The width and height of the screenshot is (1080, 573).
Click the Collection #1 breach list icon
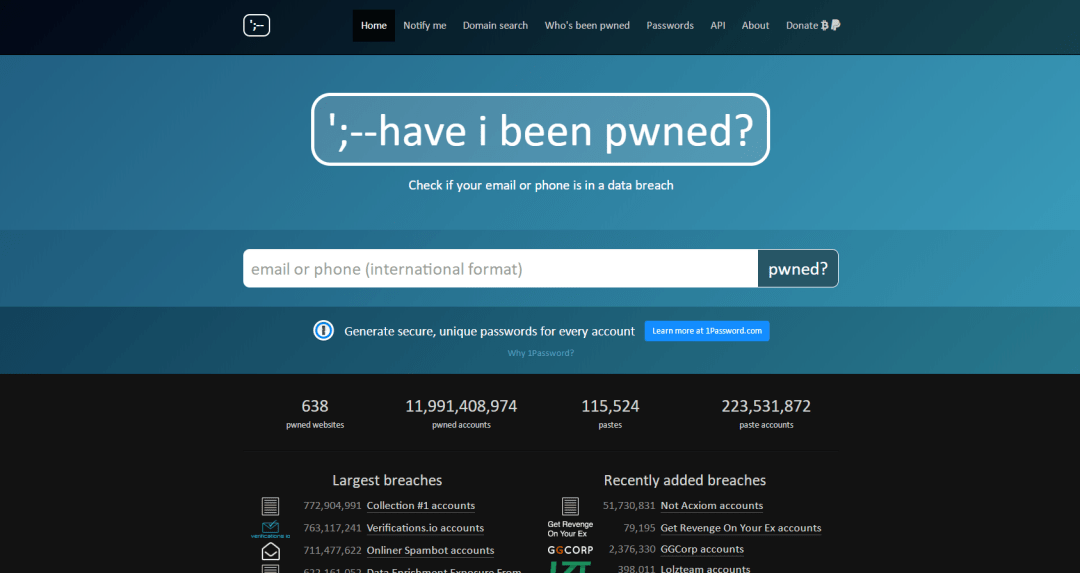coord(270,506)
